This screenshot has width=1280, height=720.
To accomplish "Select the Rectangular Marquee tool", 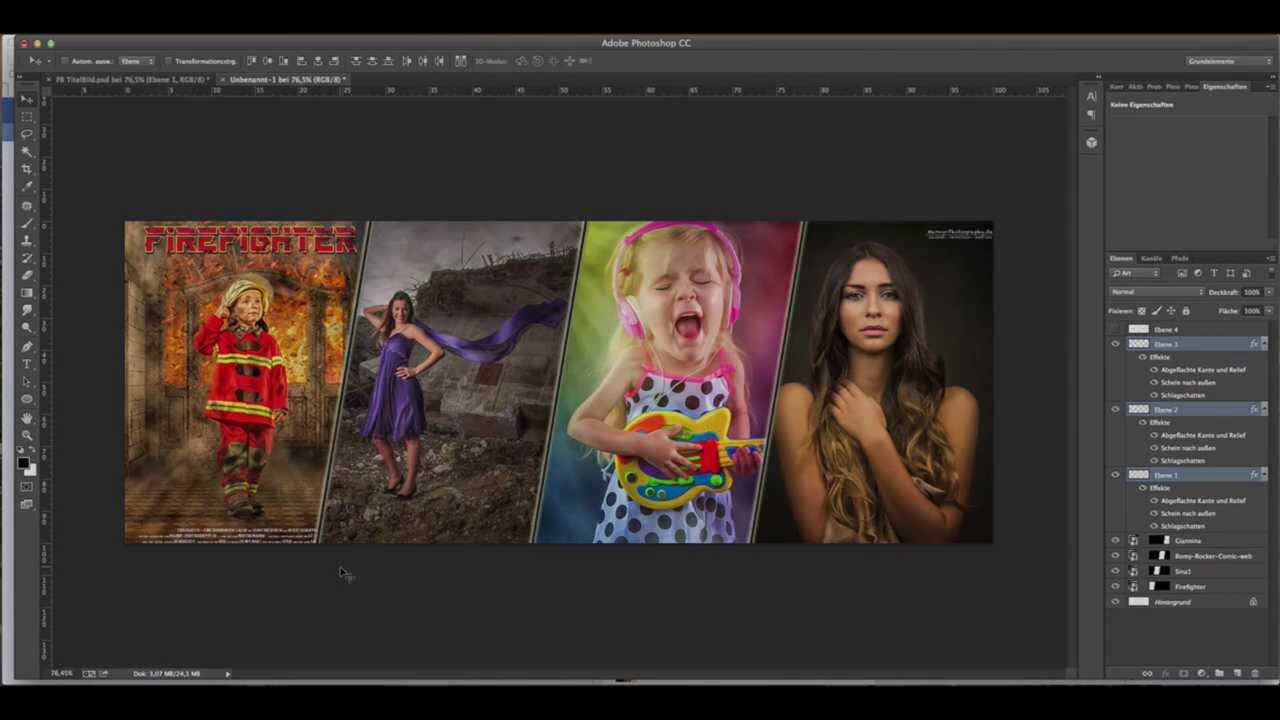I will 27,116.
